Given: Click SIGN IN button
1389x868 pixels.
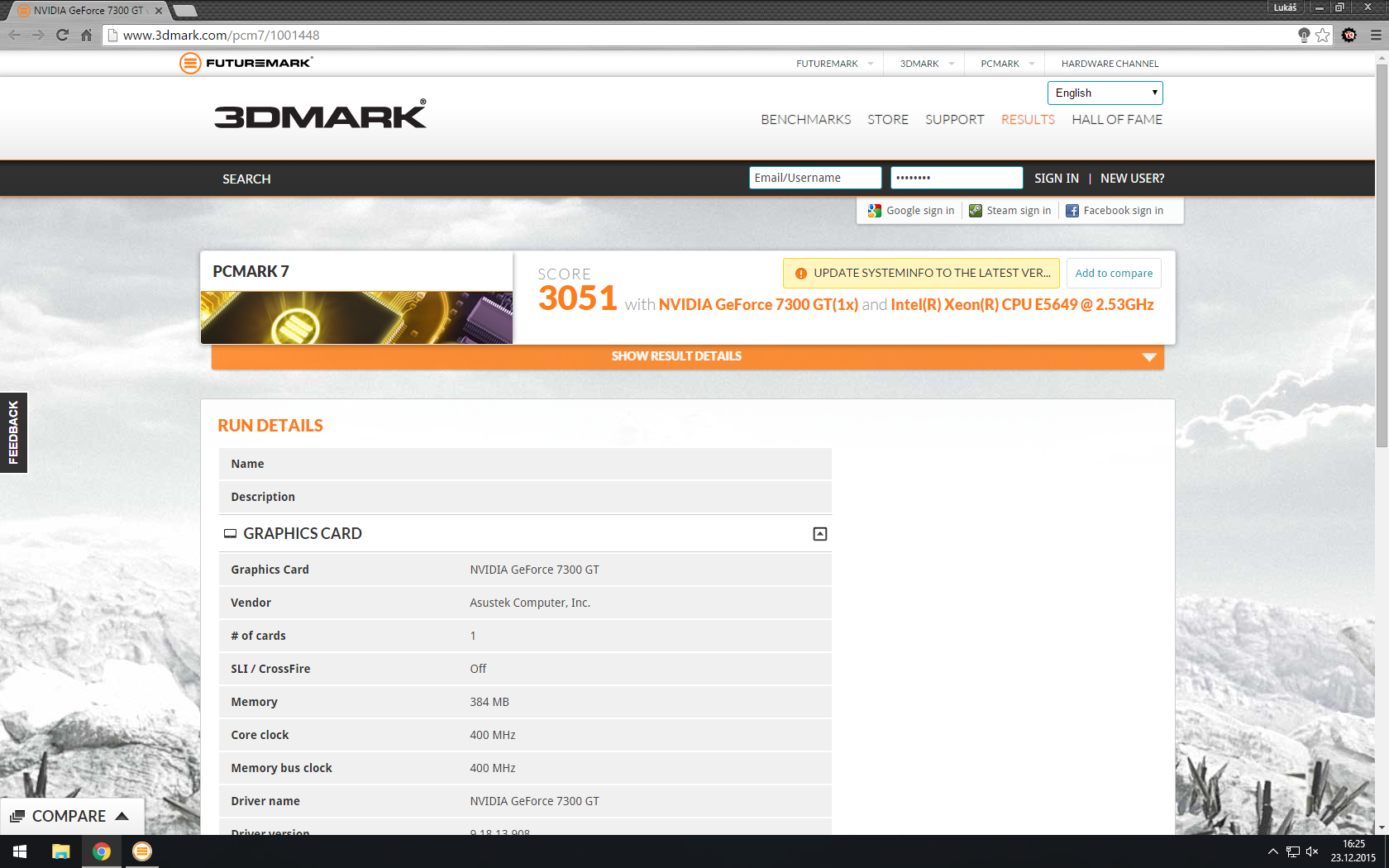Looking at the screenshot, I should (x=1057, y=179).
